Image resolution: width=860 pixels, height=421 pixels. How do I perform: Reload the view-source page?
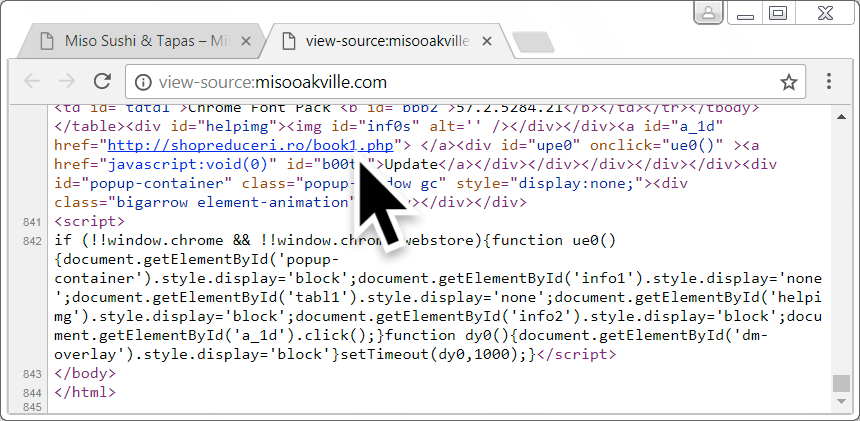point(103,81)
